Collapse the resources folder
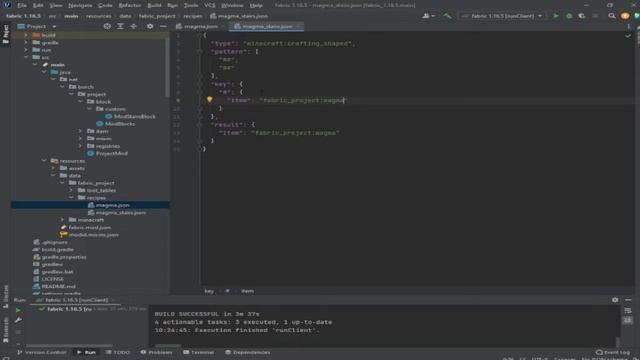Viewport: 640px width, 360px height. [44, 161]
